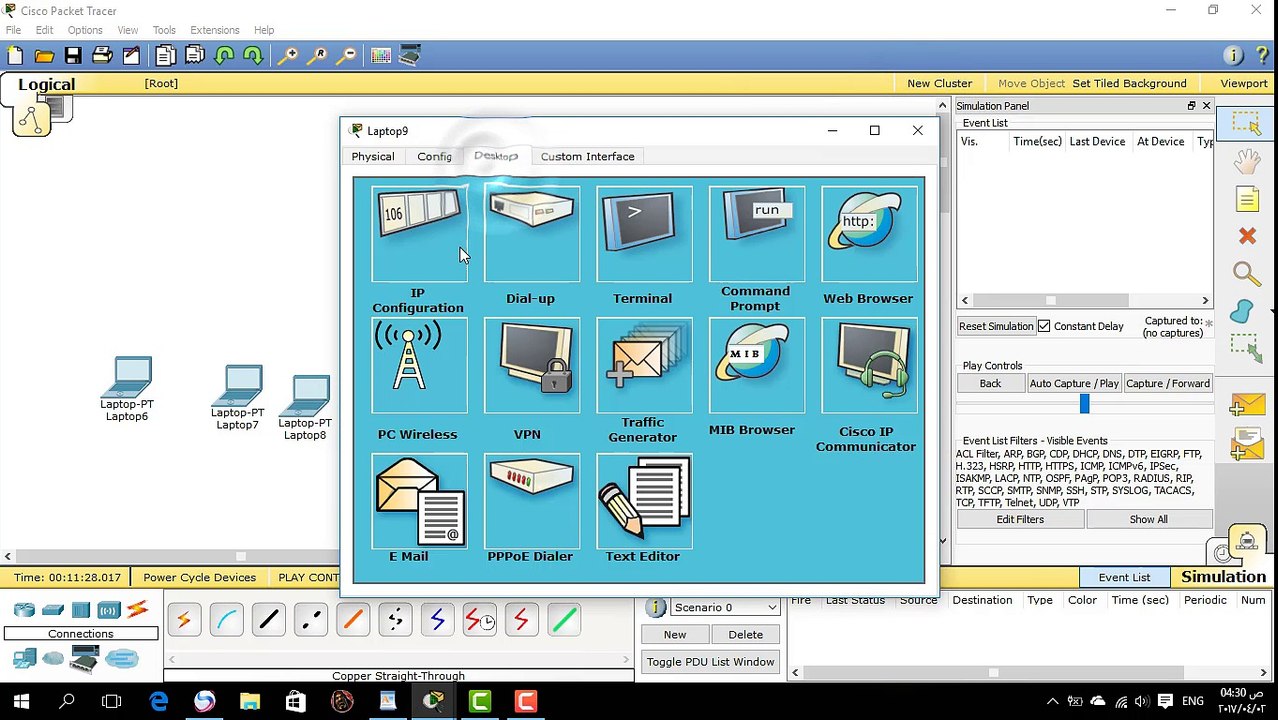This screenshot has width=1278, height=720.
Task: Click the Edit Filters button
Action: (1020, 519)
